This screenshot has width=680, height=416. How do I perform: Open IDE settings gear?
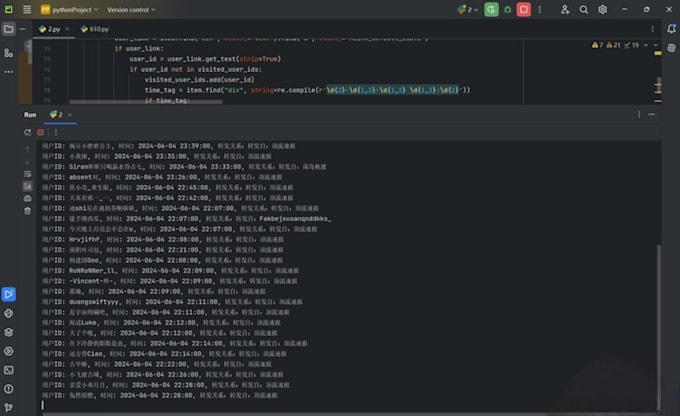pyautogui.click(x=602, y=10)
